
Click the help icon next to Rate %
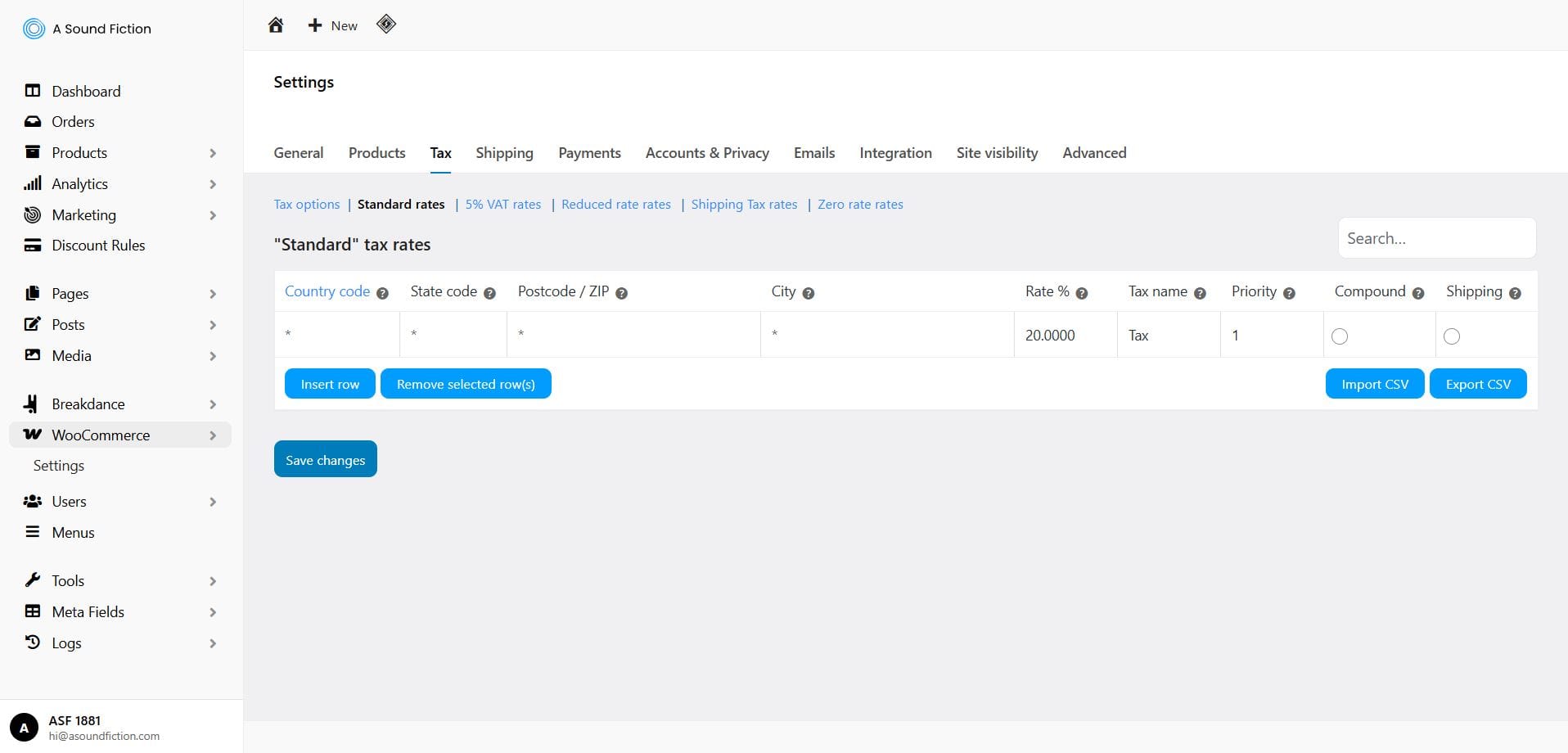coord(1081,292)
